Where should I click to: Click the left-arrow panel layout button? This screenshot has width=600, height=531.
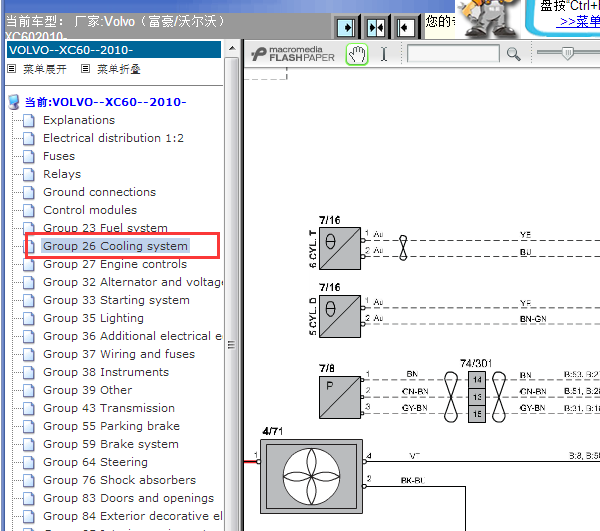pos(405,28)
